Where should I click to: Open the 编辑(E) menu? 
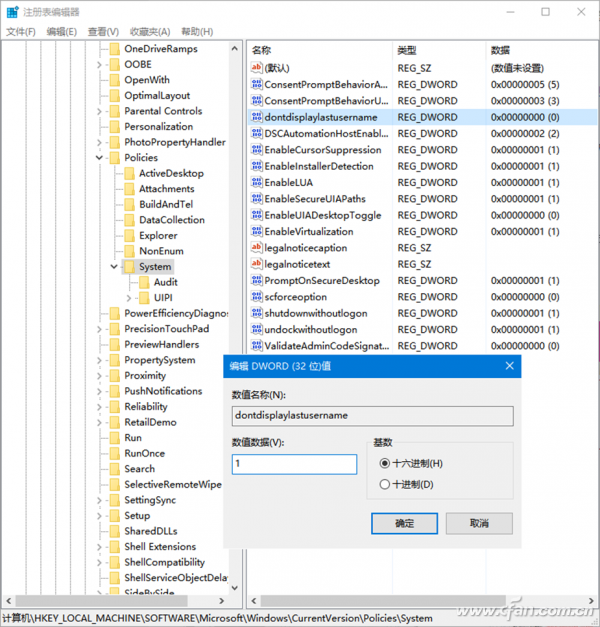[x=61, y=32]
